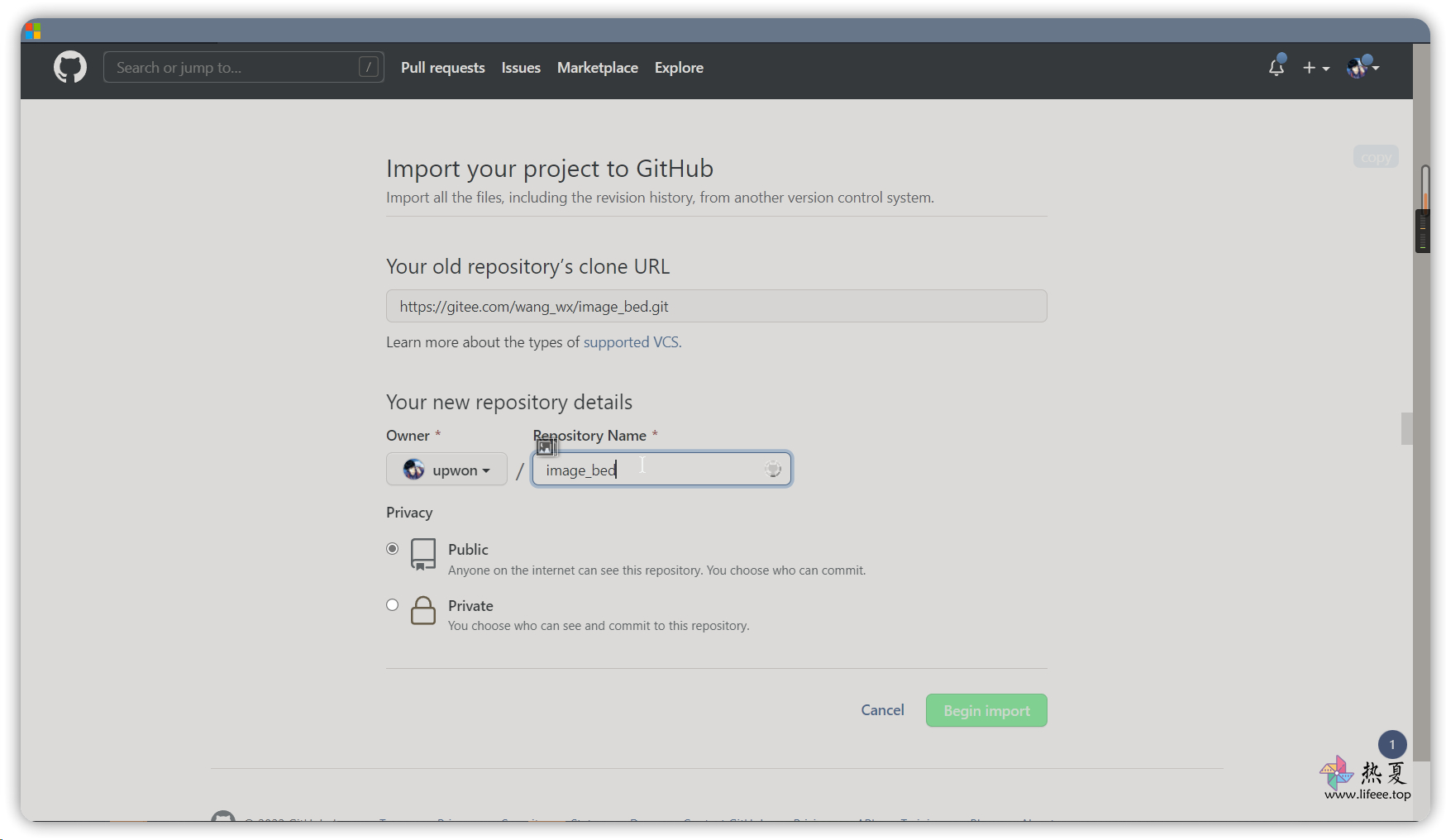This screenshot has height=840, width=1446.
Task: Follow the supported VCS link
Action: (x=632, y=342)
